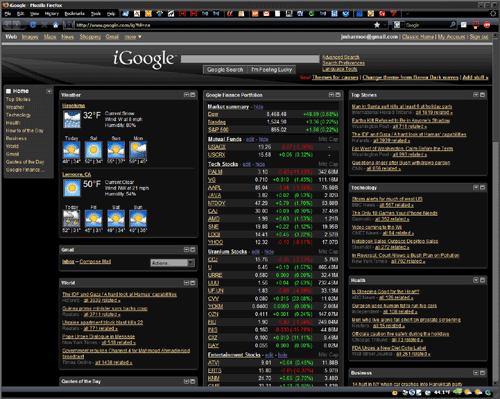Maximize the Health gadget
Image resolution: width=500 pixels, height=399 pixels.
click(x=482, y=280)
